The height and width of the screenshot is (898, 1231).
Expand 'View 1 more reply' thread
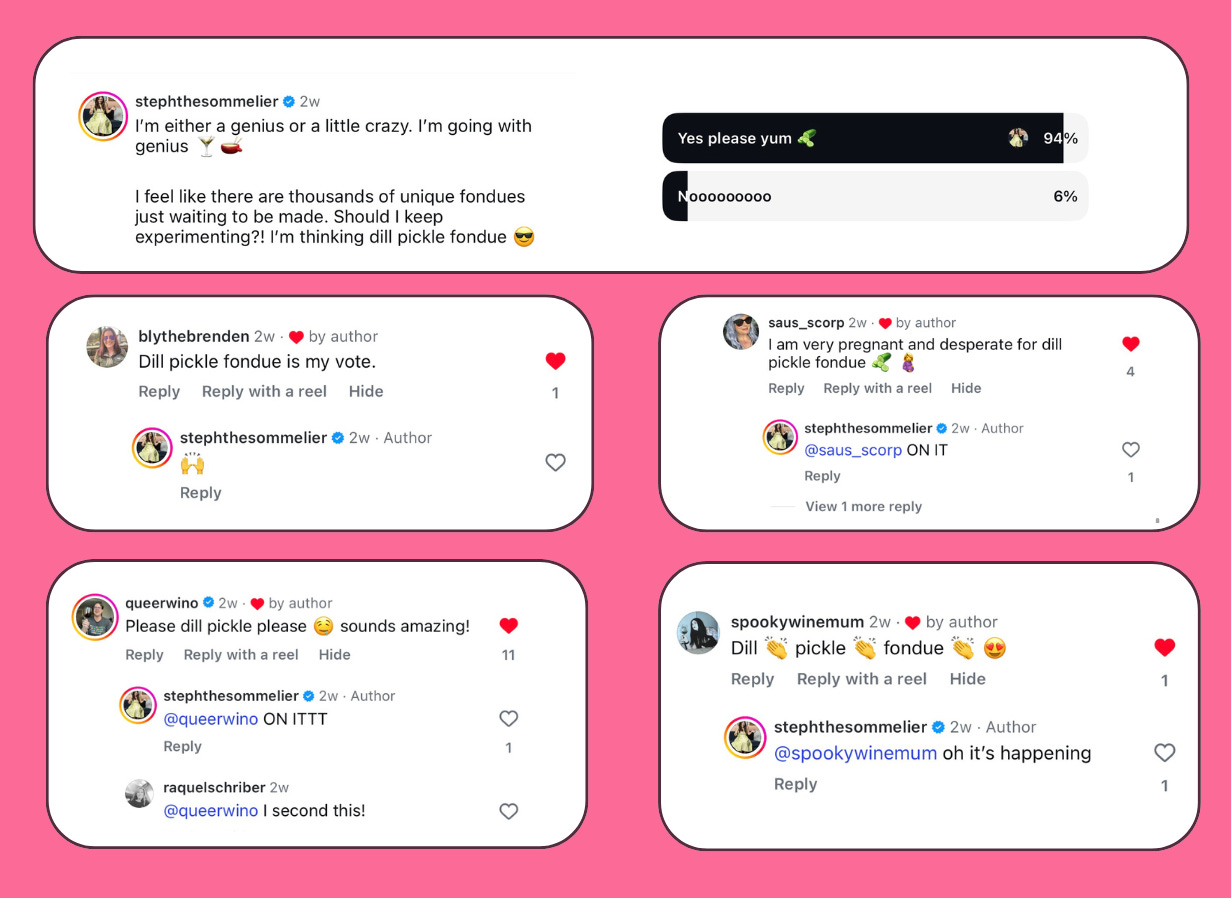[x=864, y=506]
